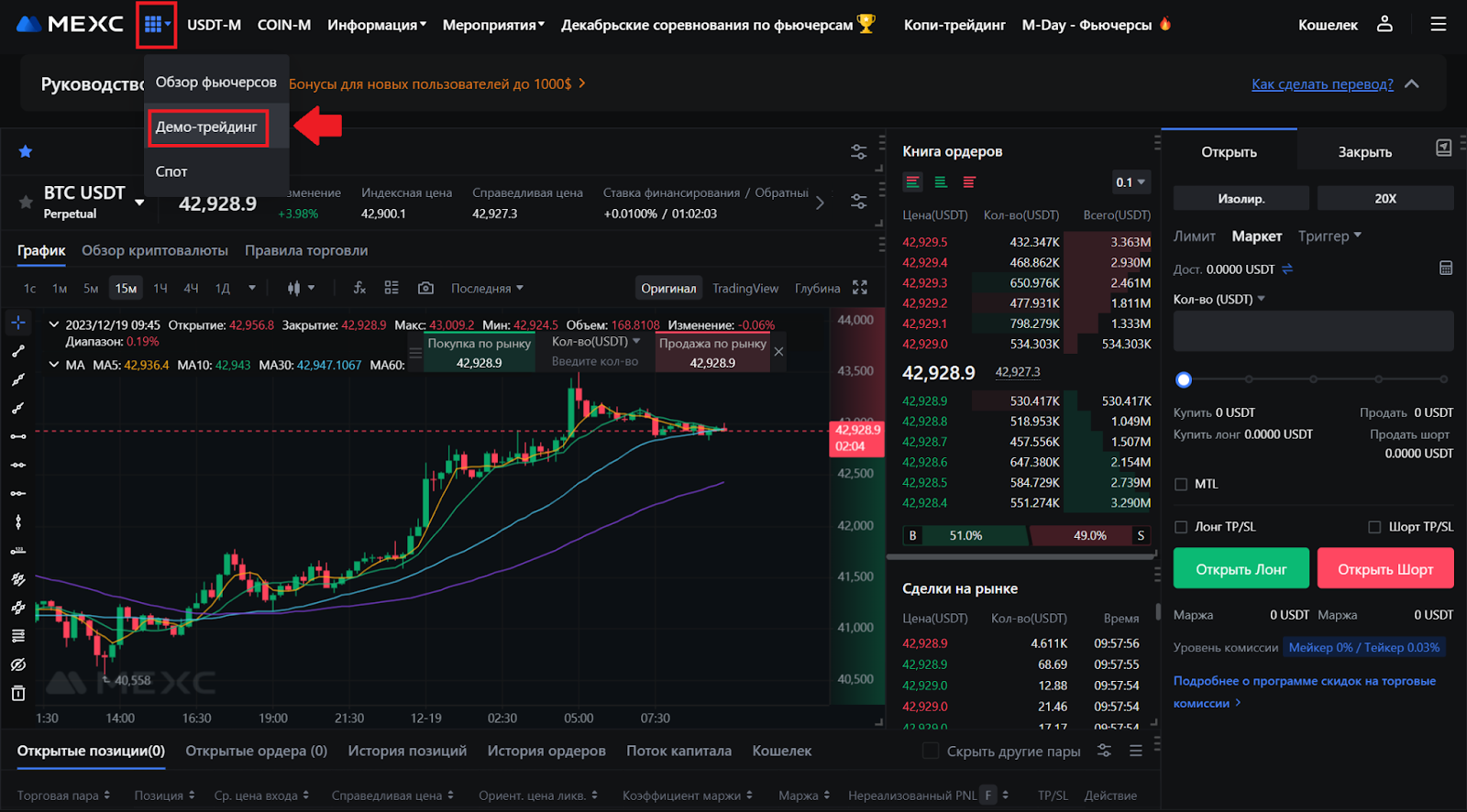Show asks-only order book view
The height and width of the screenshot is (812, 1467).
pyautogui.click(x=969, y=181)
